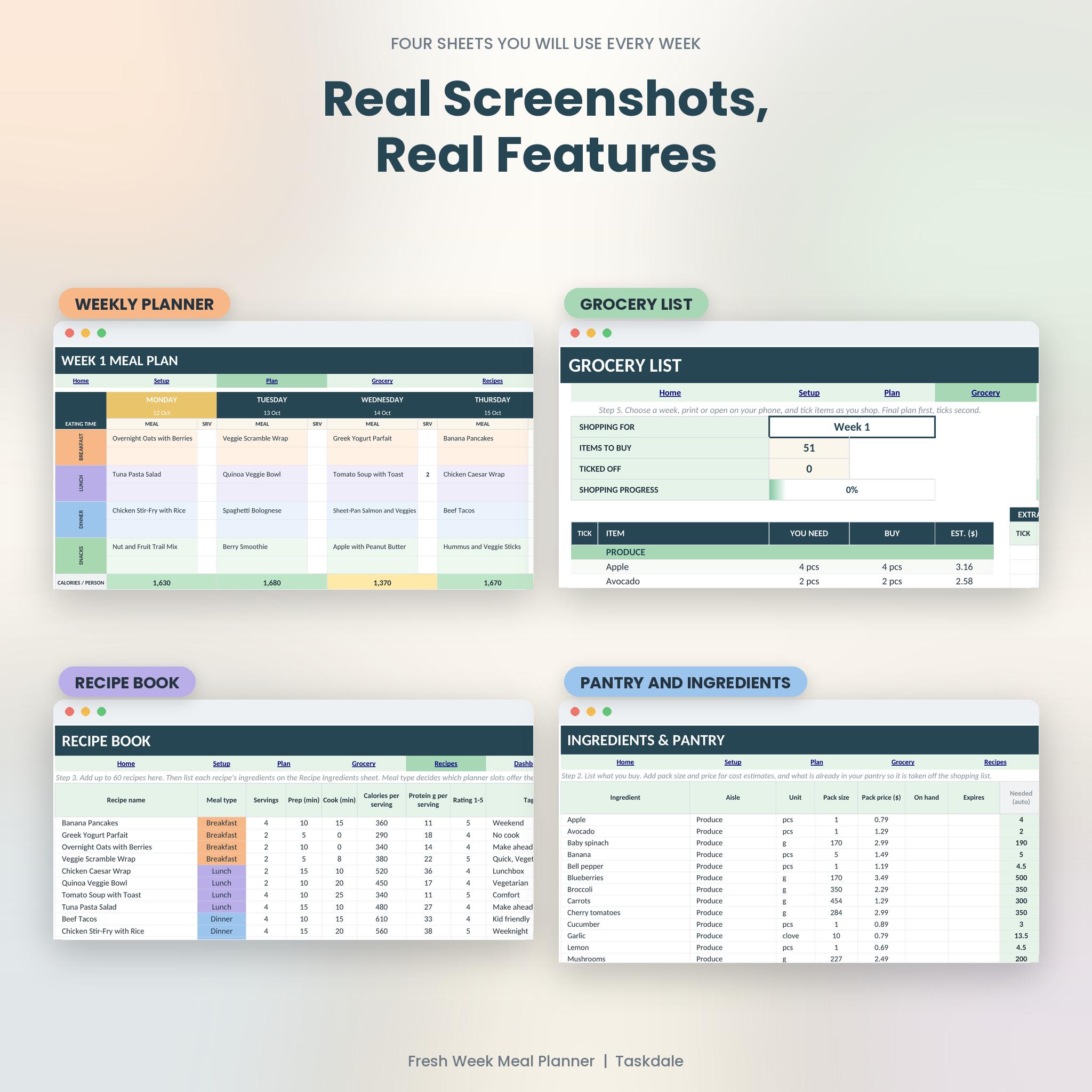Select the Cherry tomatoes ingredient row
1092x1092 pixels.
(x=799, y=912)
